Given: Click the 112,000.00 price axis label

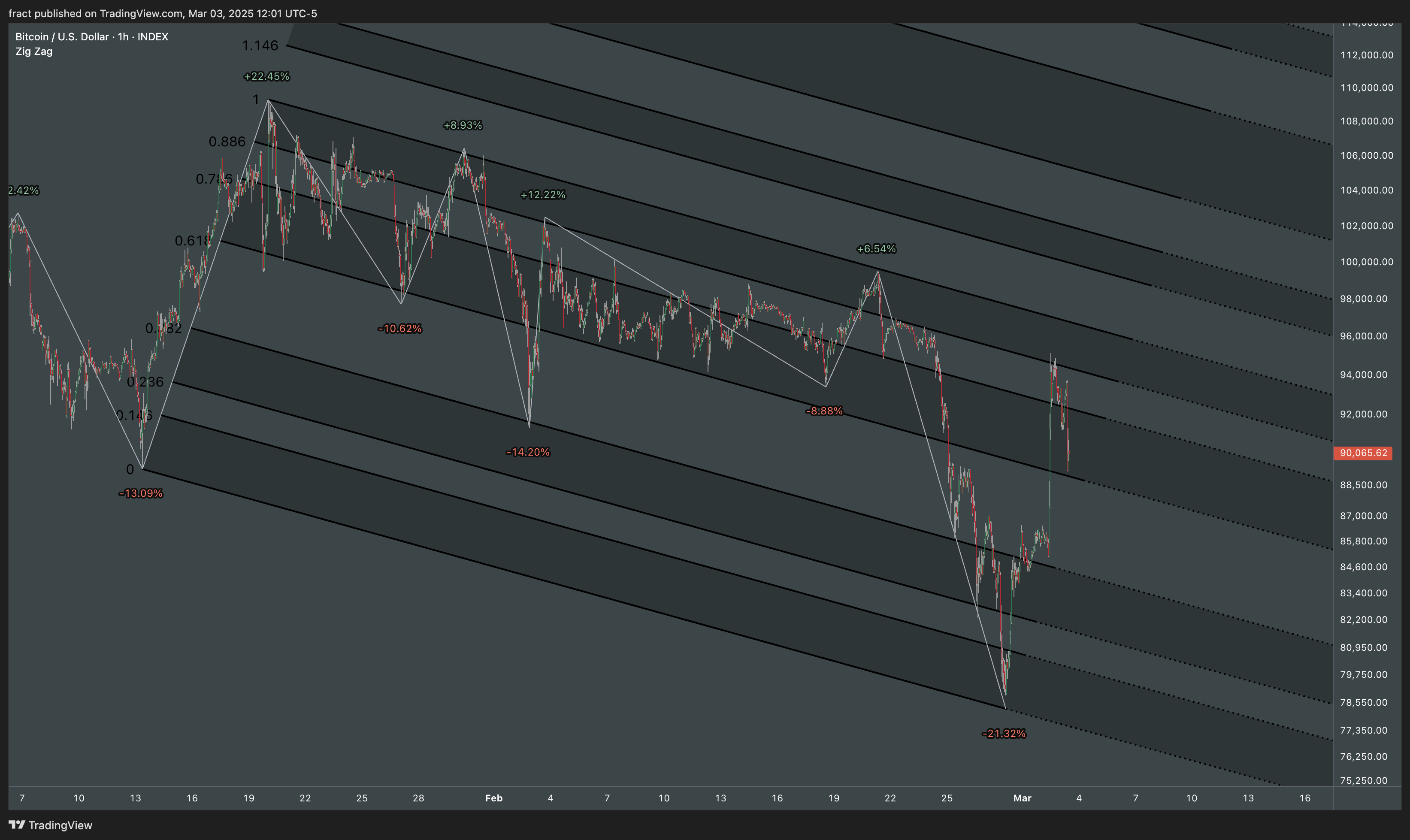Looking at the screenshot, I should tap(1367, 55).
